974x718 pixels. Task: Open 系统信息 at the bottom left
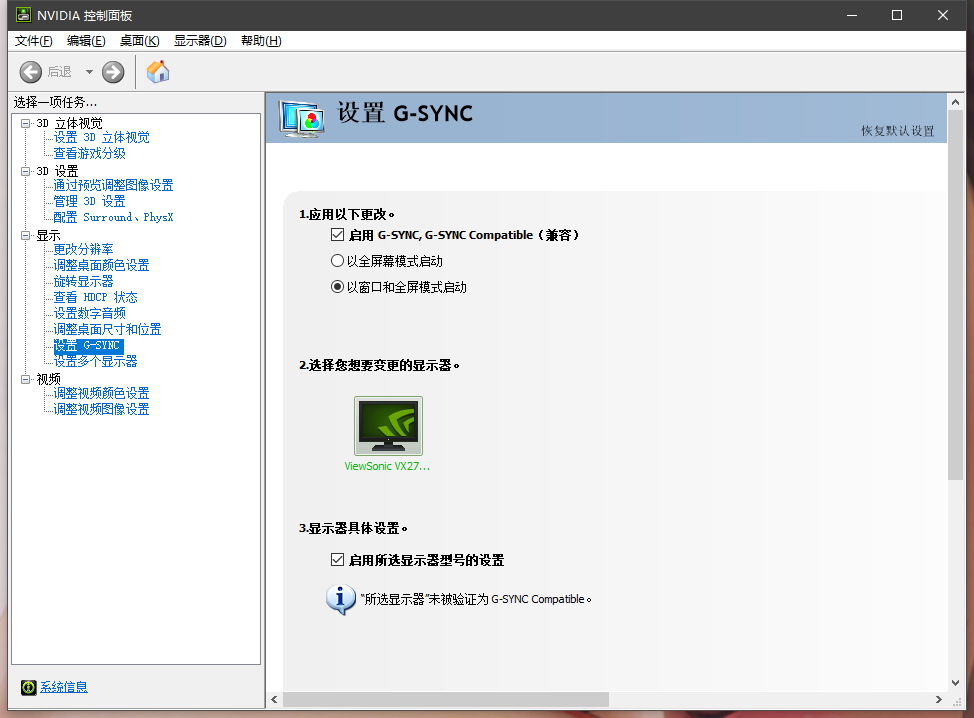[x=63, y=687]
